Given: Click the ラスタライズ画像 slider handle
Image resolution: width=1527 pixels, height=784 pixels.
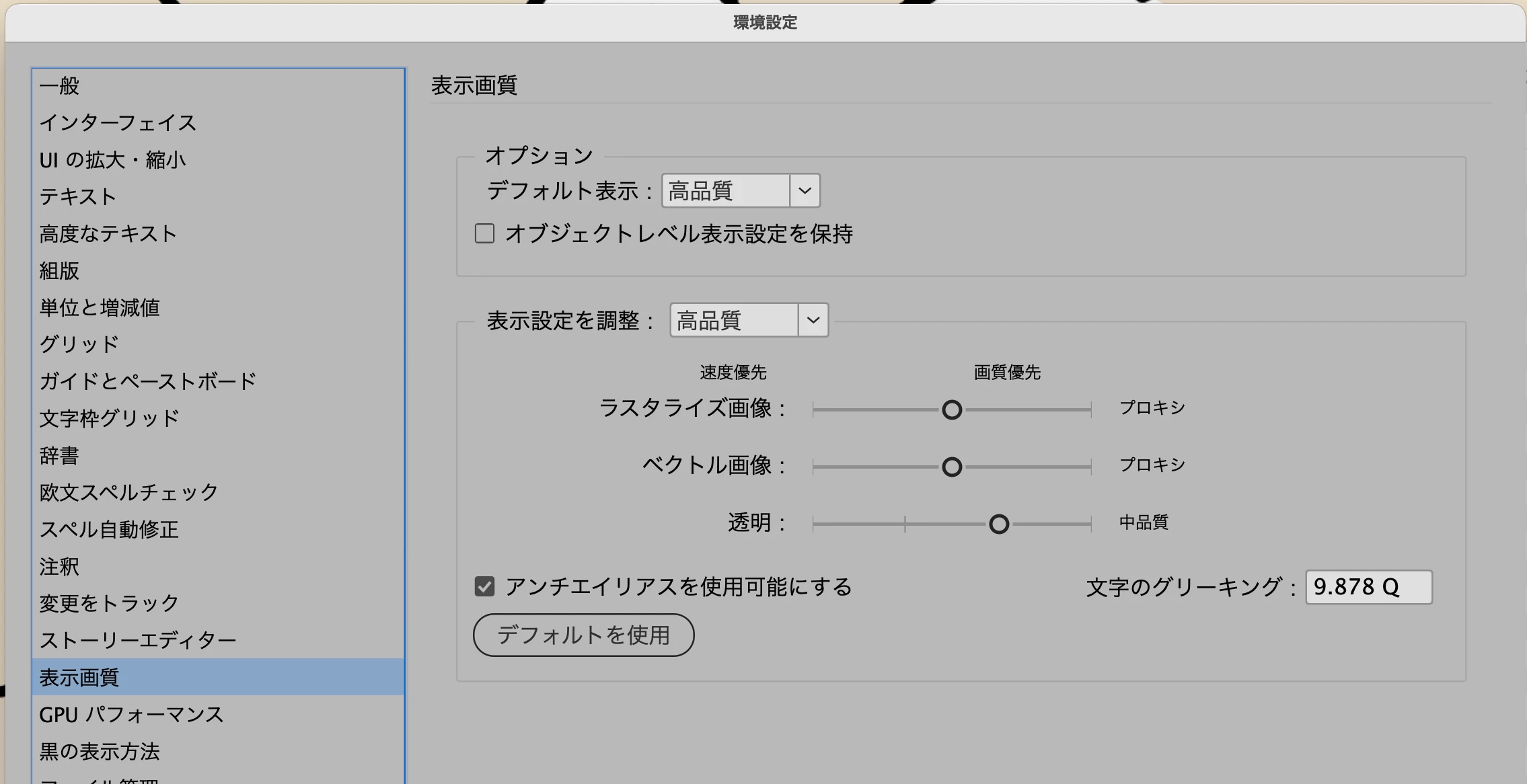Looking at the screenshot, I should pyautogui.click(x=951, y=409).
